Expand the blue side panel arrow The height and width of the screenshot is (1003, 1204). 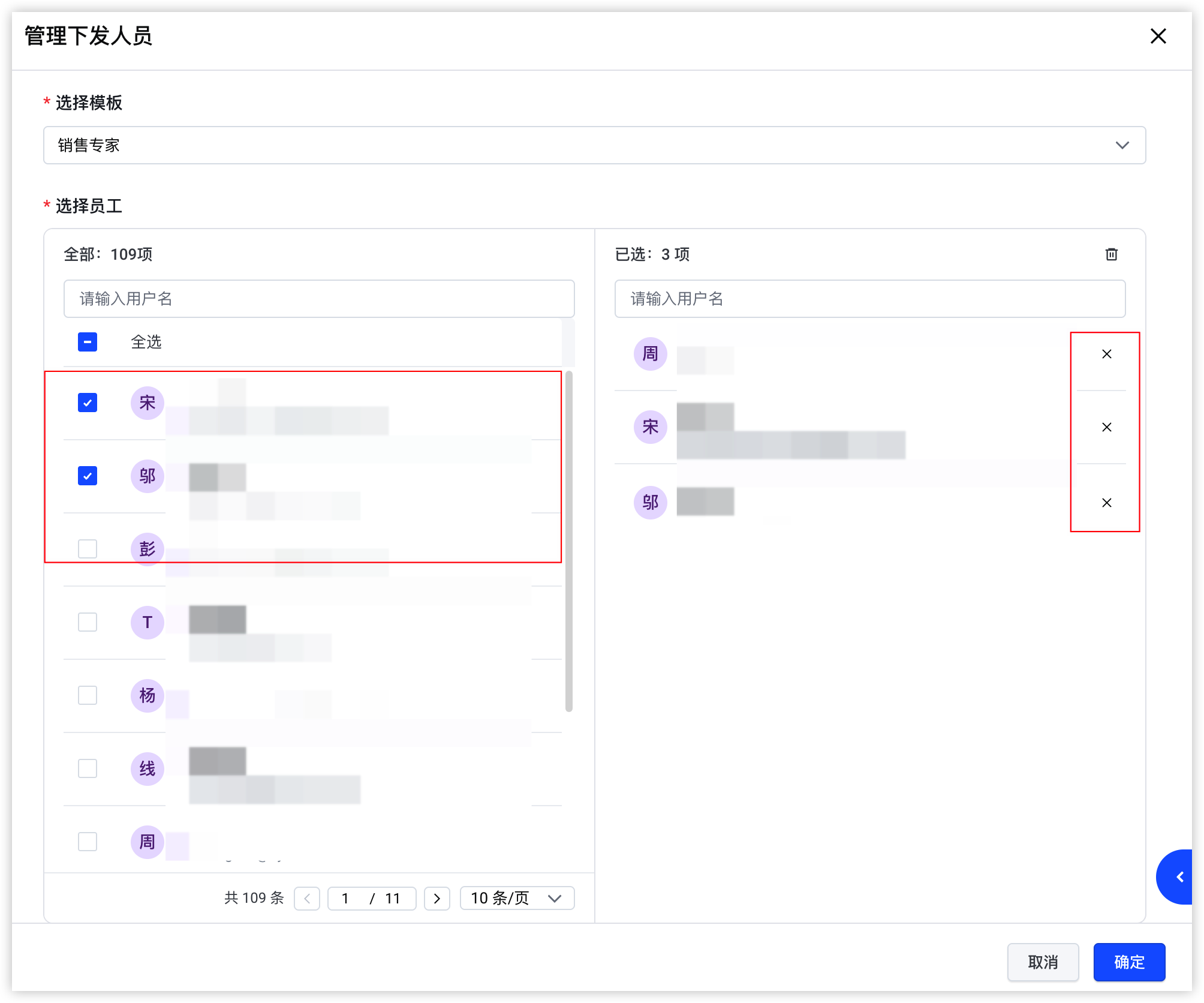pyautogui.click(x=1175, y=876)
